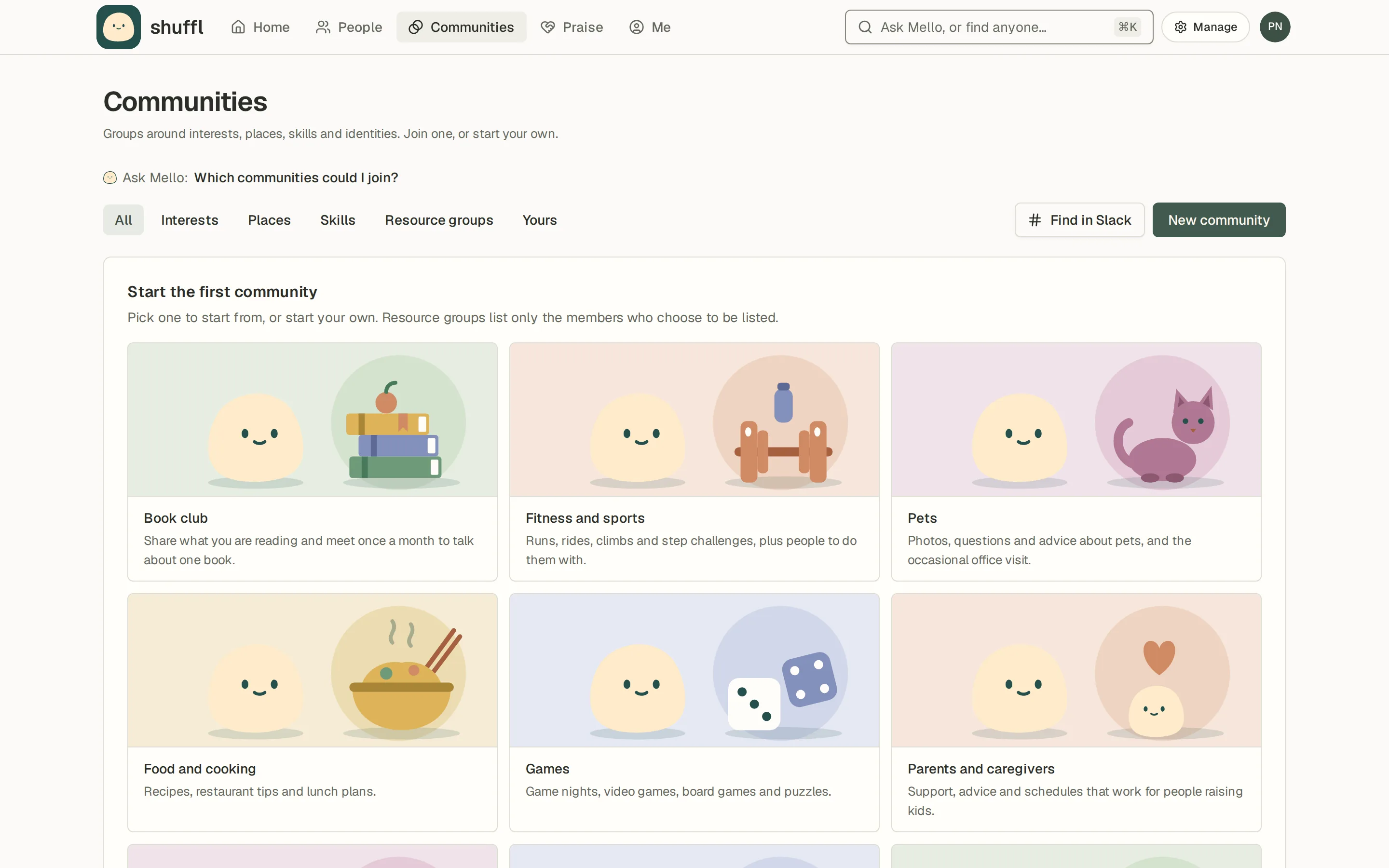Click the hash icon in Find in Slack
This screenshot has width=1389, height=868.
(x=1035, y=220)
